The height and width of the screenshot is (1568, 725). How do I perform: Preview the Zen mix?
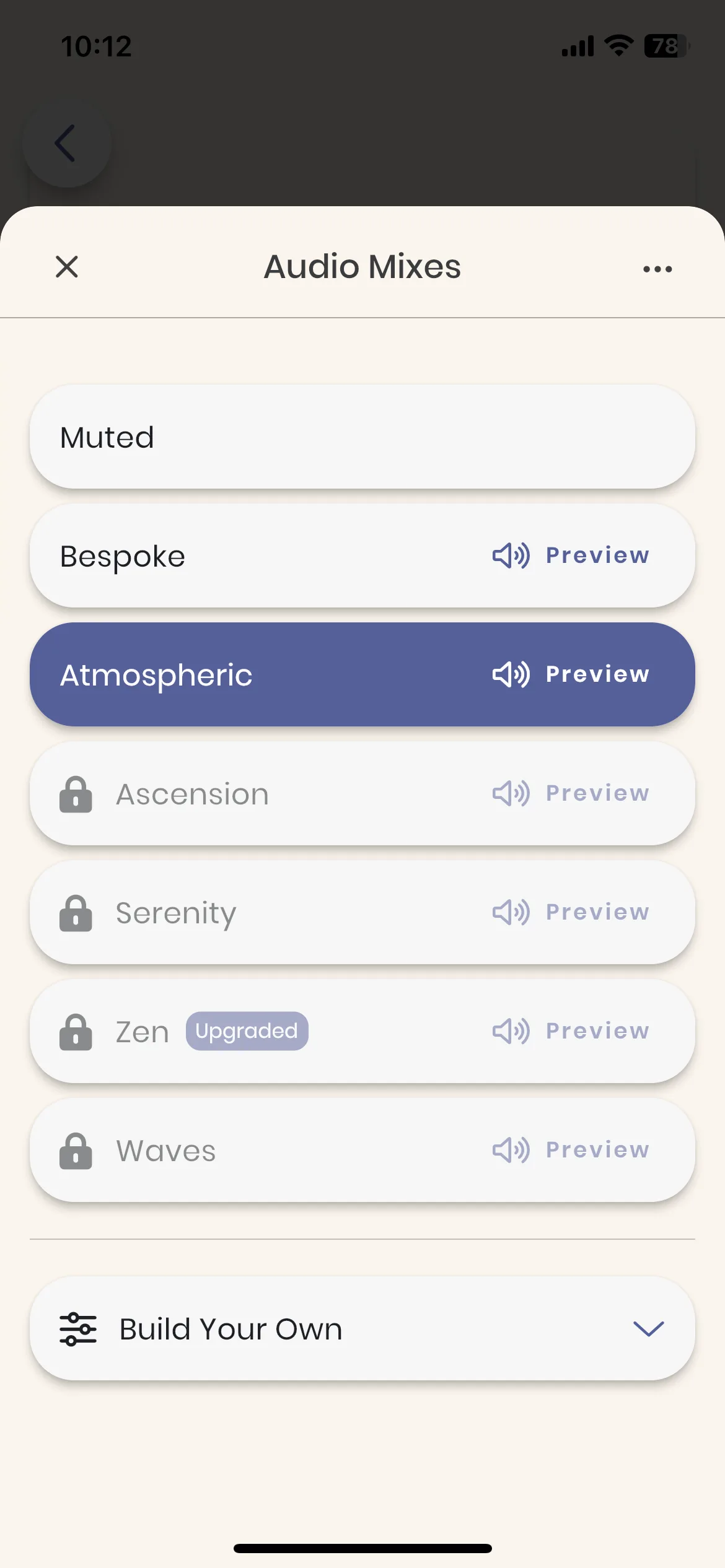tap(571, 1031)
